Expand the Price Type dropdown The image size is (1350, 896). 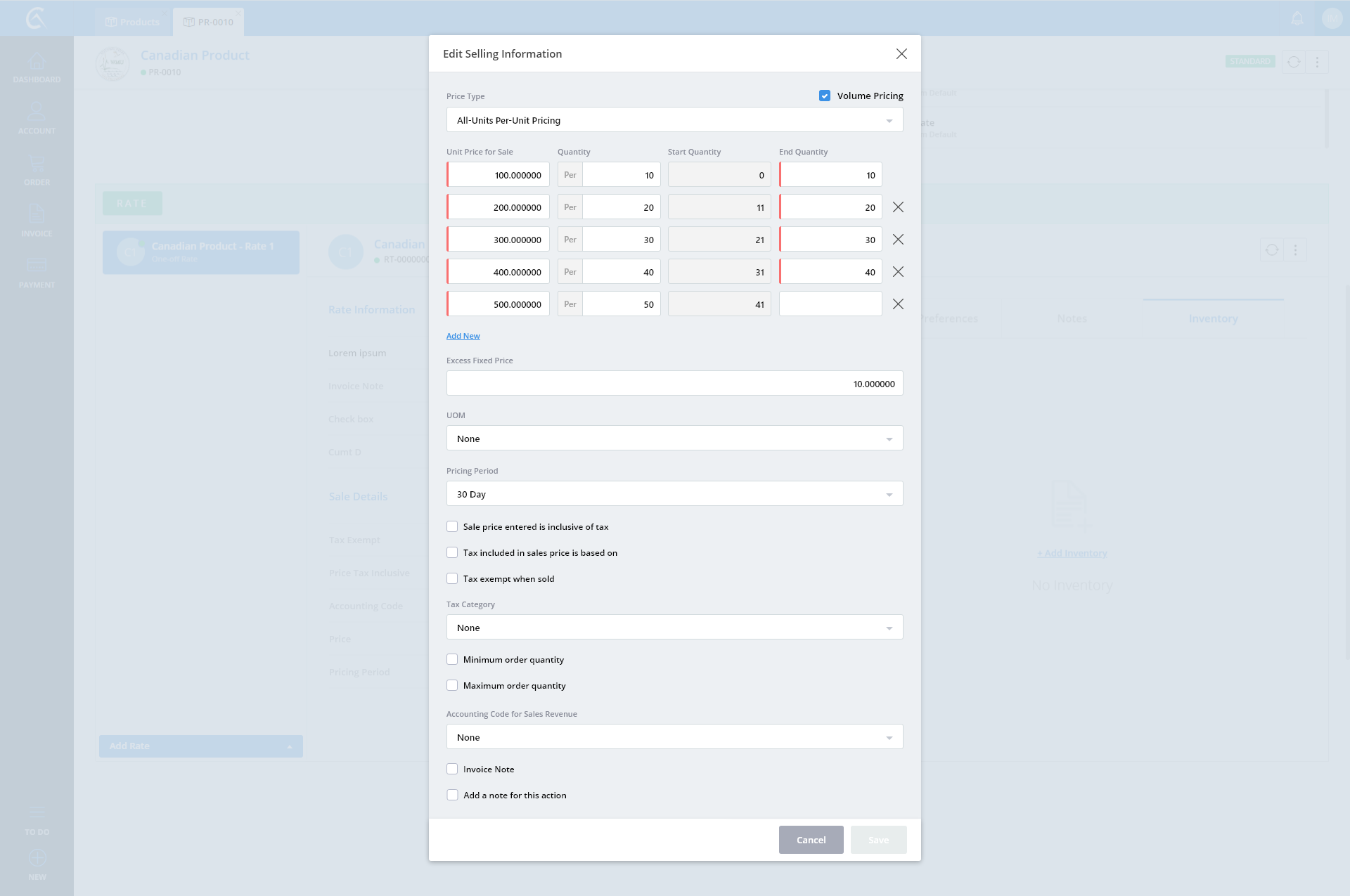pyautogui.click(x=674, y=120)
